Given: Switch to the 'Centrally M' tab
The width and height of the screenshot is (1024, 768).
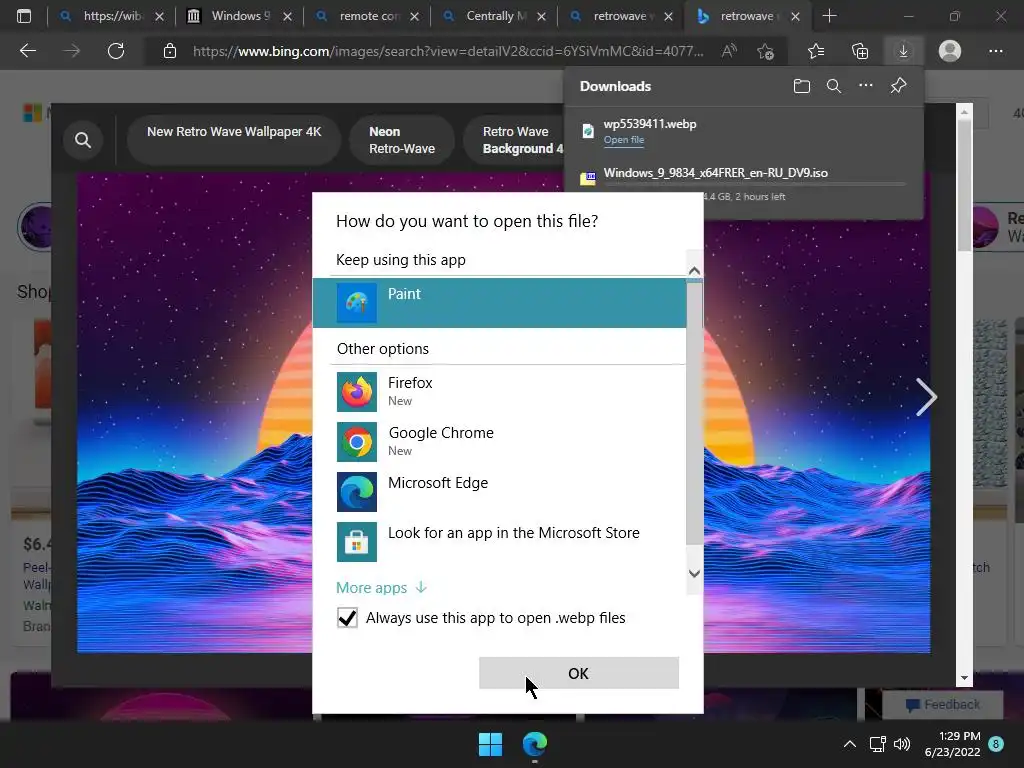Looking at the screenshot, I should pyautogui.click(x=496, y=16).
